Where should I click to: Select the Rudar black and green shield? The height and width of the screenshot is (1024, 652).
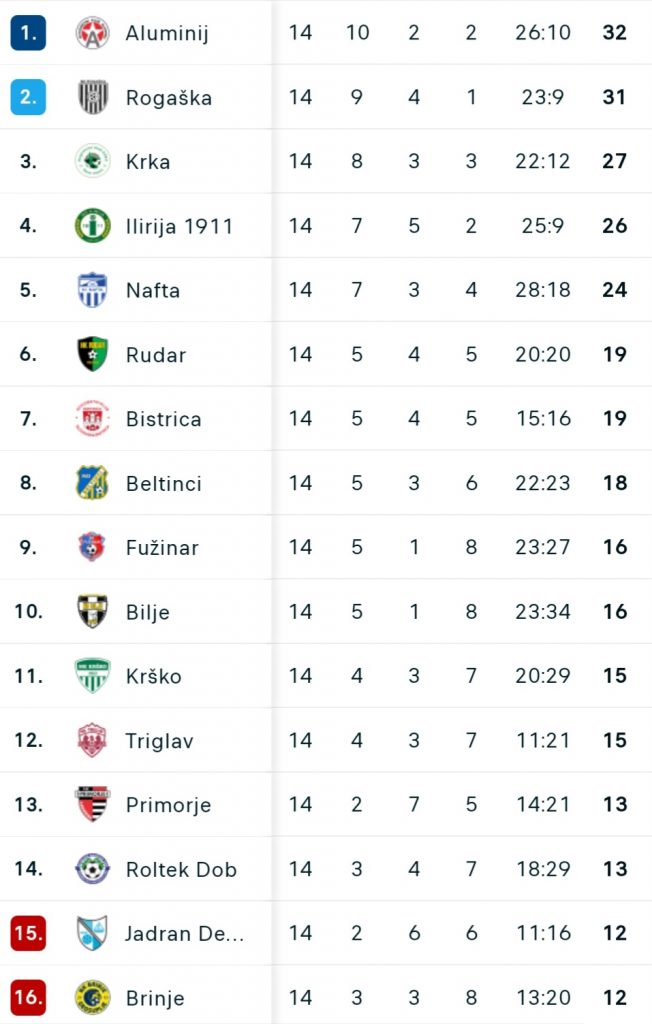point(92,354)
